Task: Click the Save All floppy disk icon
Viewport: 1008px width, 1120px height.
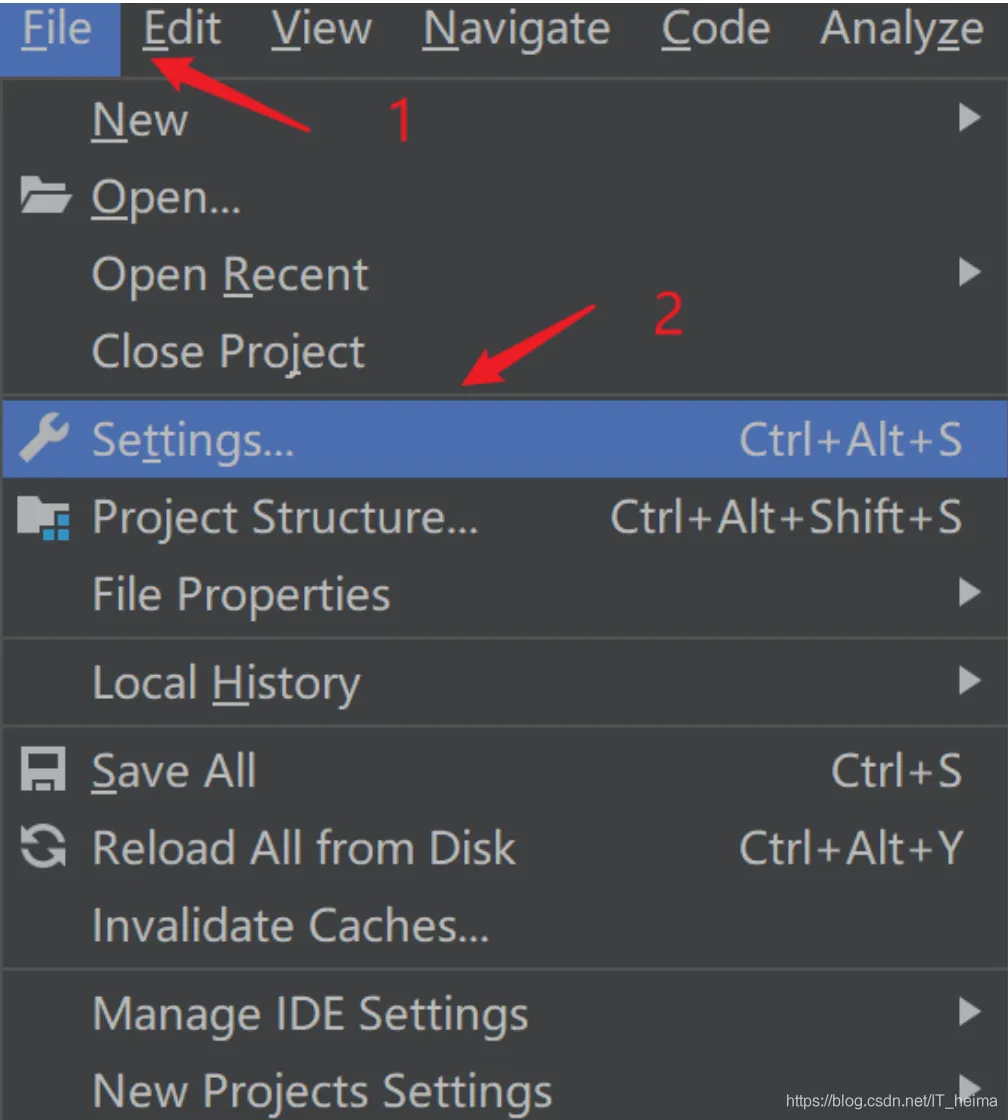Action: 44,771
